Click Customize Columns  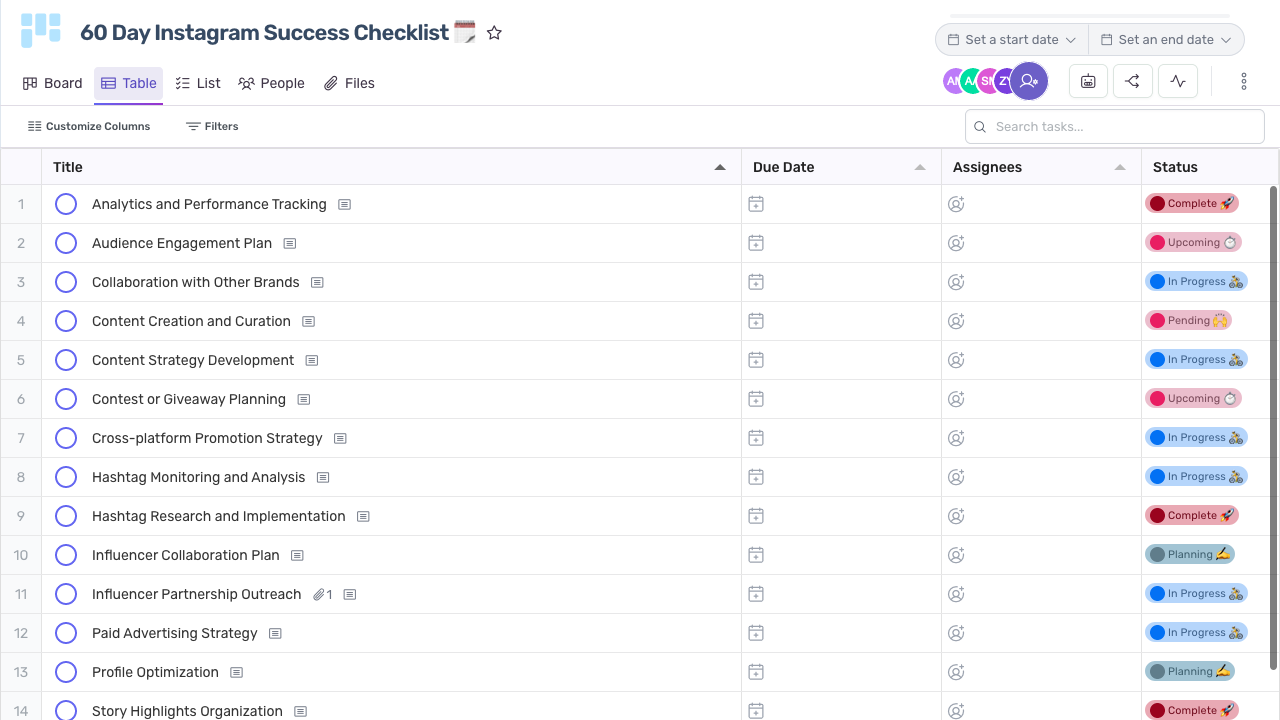(89, 126)
